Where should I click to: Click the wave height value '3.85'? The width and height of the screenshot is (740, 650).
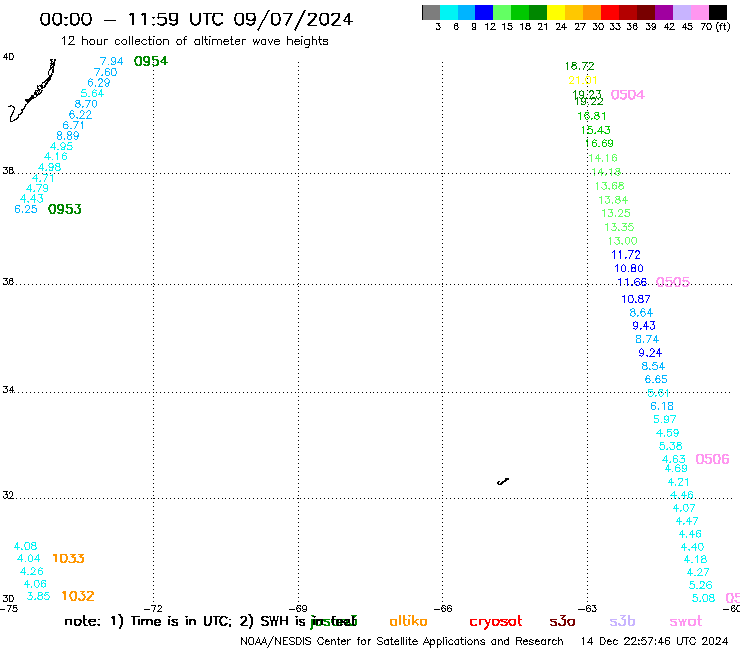(38, 596)
